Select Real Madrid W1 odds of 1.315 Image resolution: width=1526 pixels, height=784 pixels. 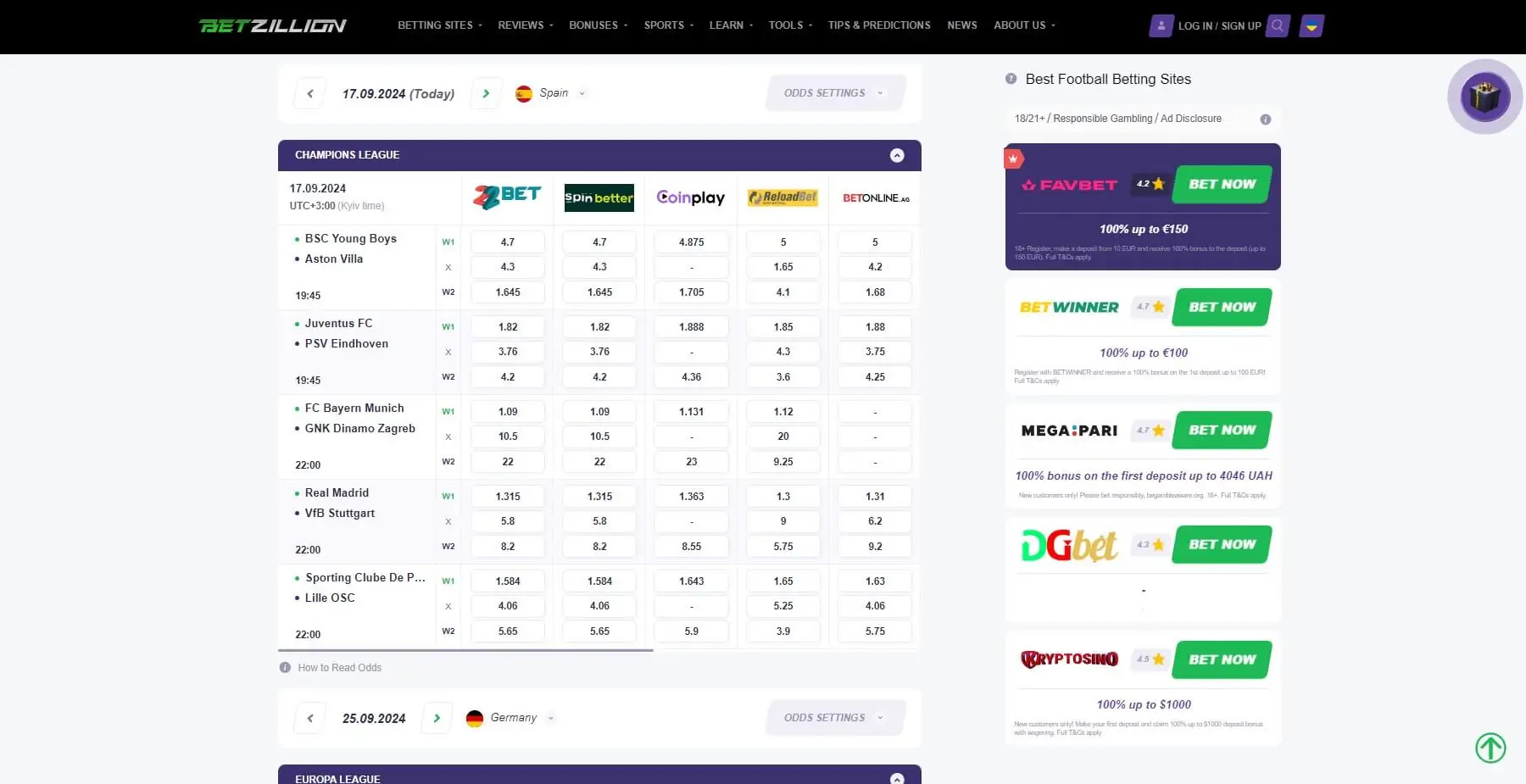507,496
